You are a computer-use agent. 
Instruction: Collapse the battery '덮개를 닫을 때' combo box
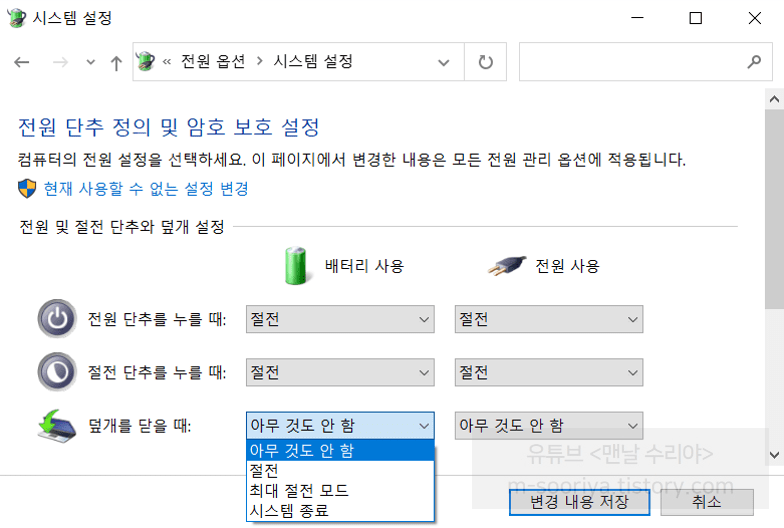point(340,426)
